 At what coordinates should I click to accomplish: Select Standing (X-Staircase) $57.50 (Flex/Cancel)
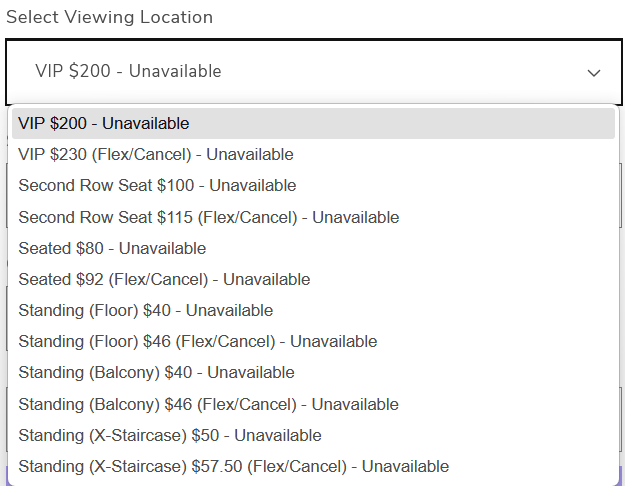pyautogui.click(x=313, y=466)
